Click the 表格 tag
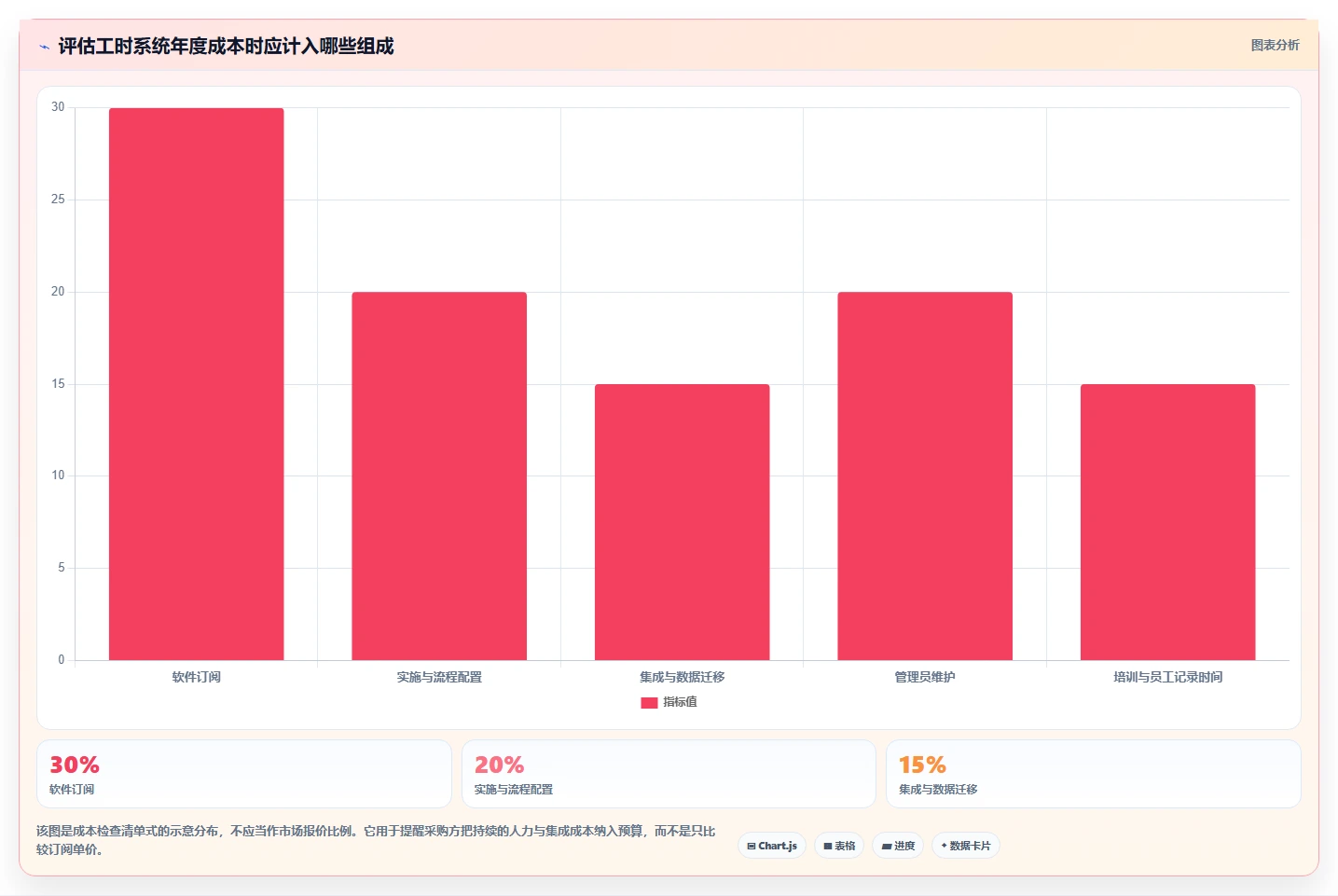The height and width of the screenshot is (896, 1338). pos(839,846)
